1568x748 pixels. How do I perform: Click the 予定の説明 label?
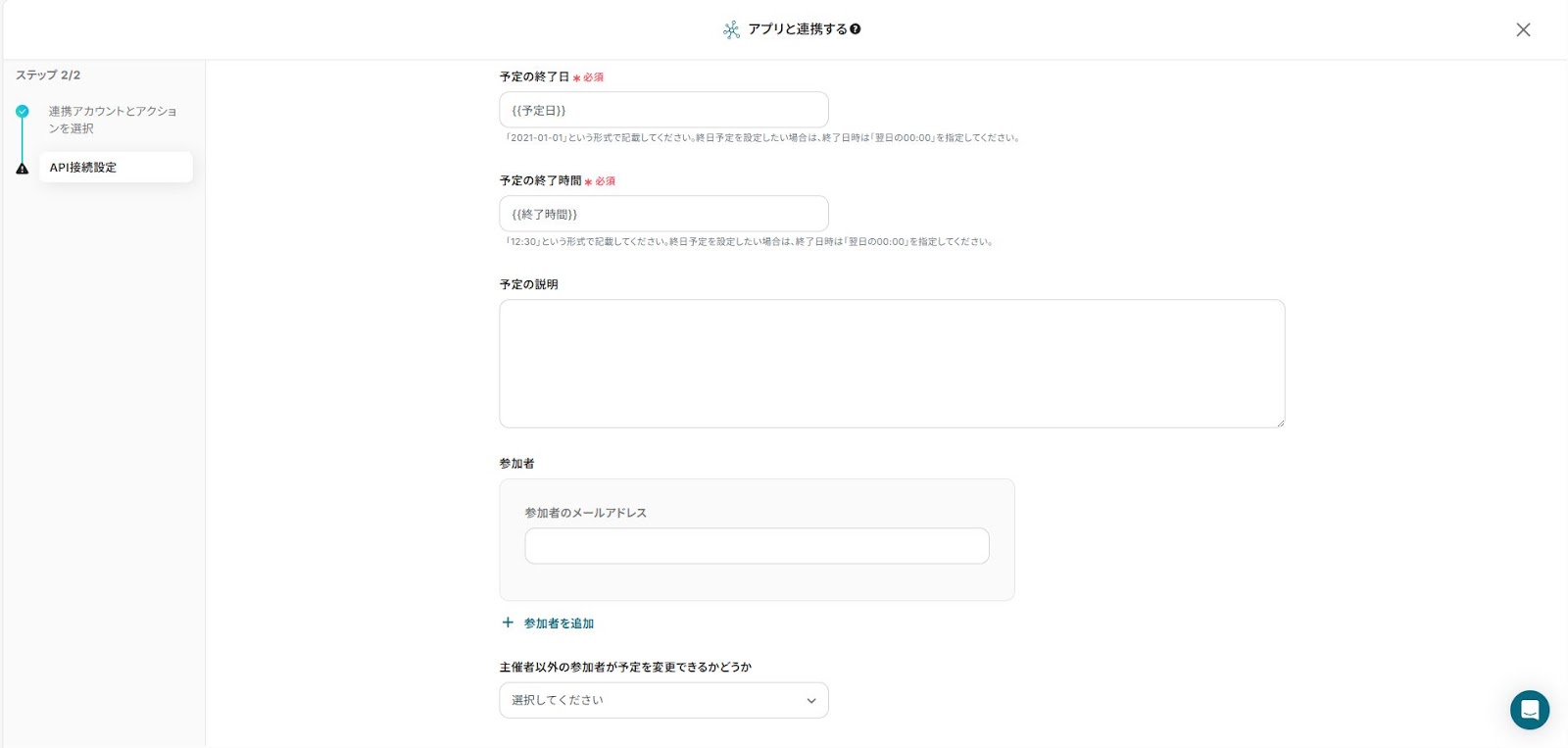(x=529, y=284)
